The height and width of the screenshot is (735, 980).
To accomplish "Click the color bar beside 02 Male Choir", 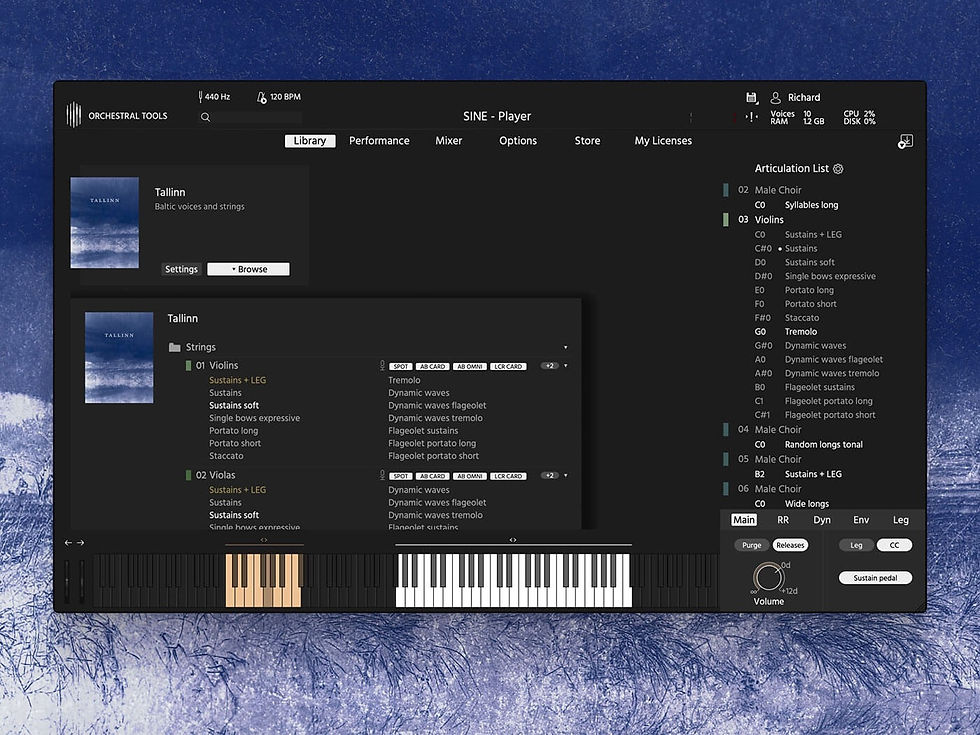I will click(x=726, y=190).
